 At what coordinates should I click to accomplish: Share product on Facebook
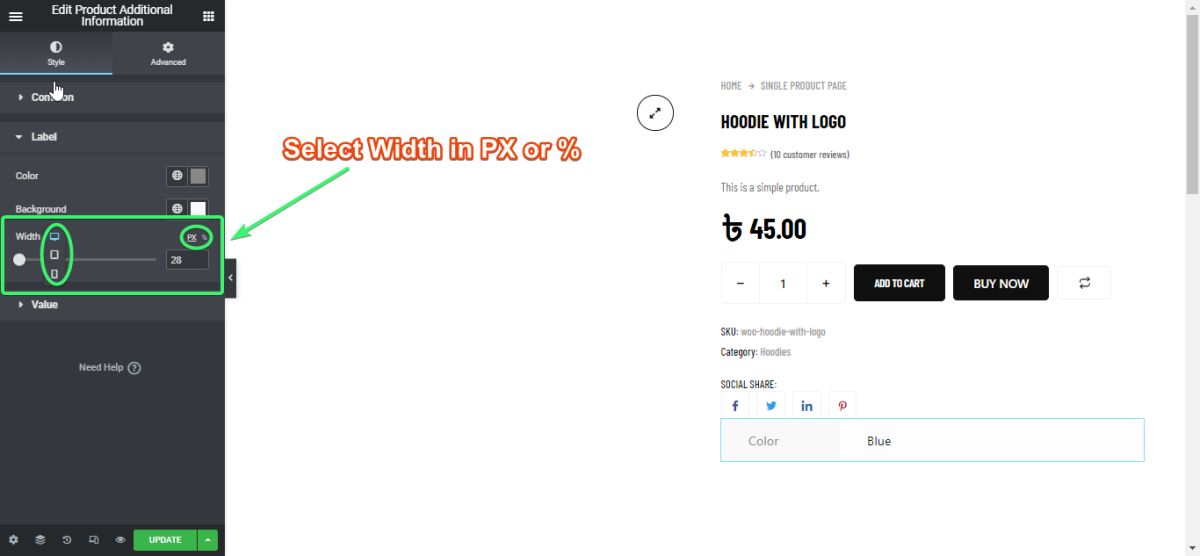pos(735,406)
